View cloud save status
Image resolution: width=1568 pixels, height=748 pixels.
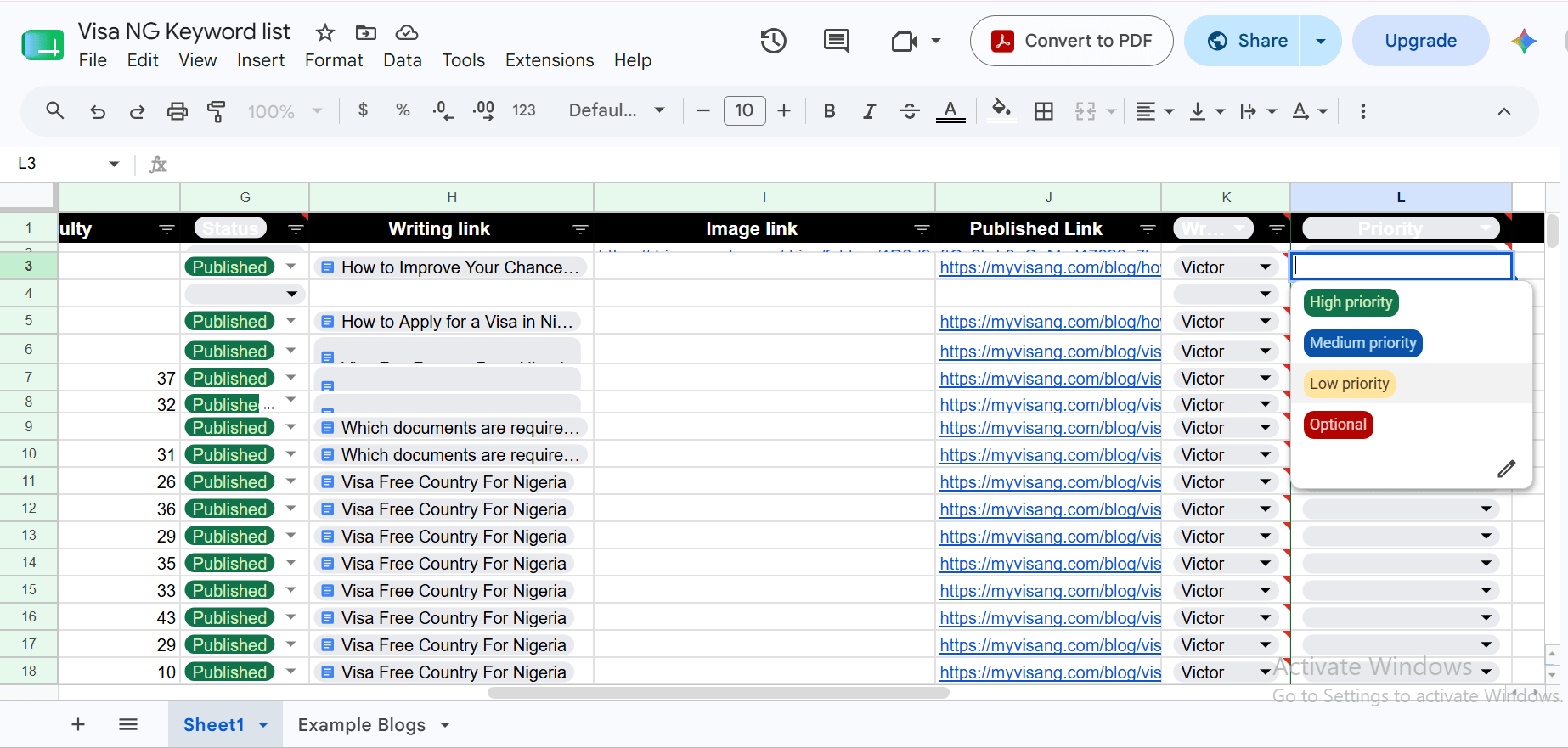click(x=407, y=32)
